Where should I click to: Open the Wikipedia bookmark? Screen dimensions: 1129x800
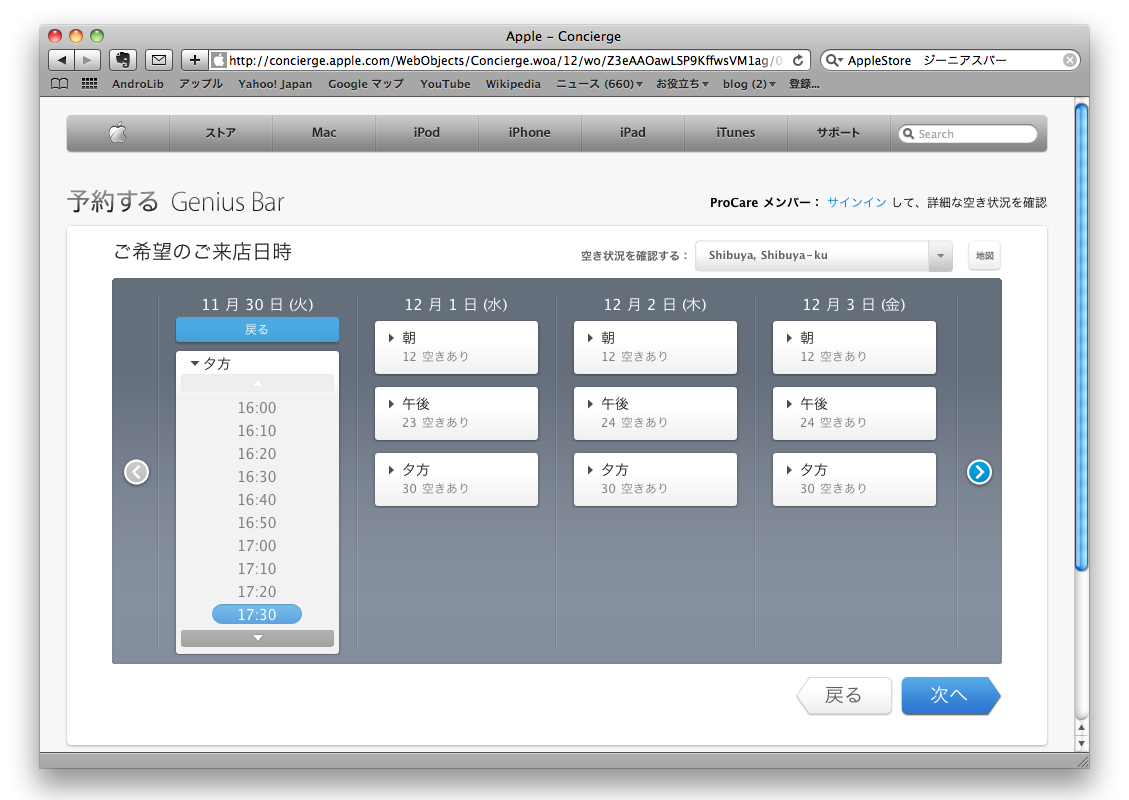pos(513,84)
